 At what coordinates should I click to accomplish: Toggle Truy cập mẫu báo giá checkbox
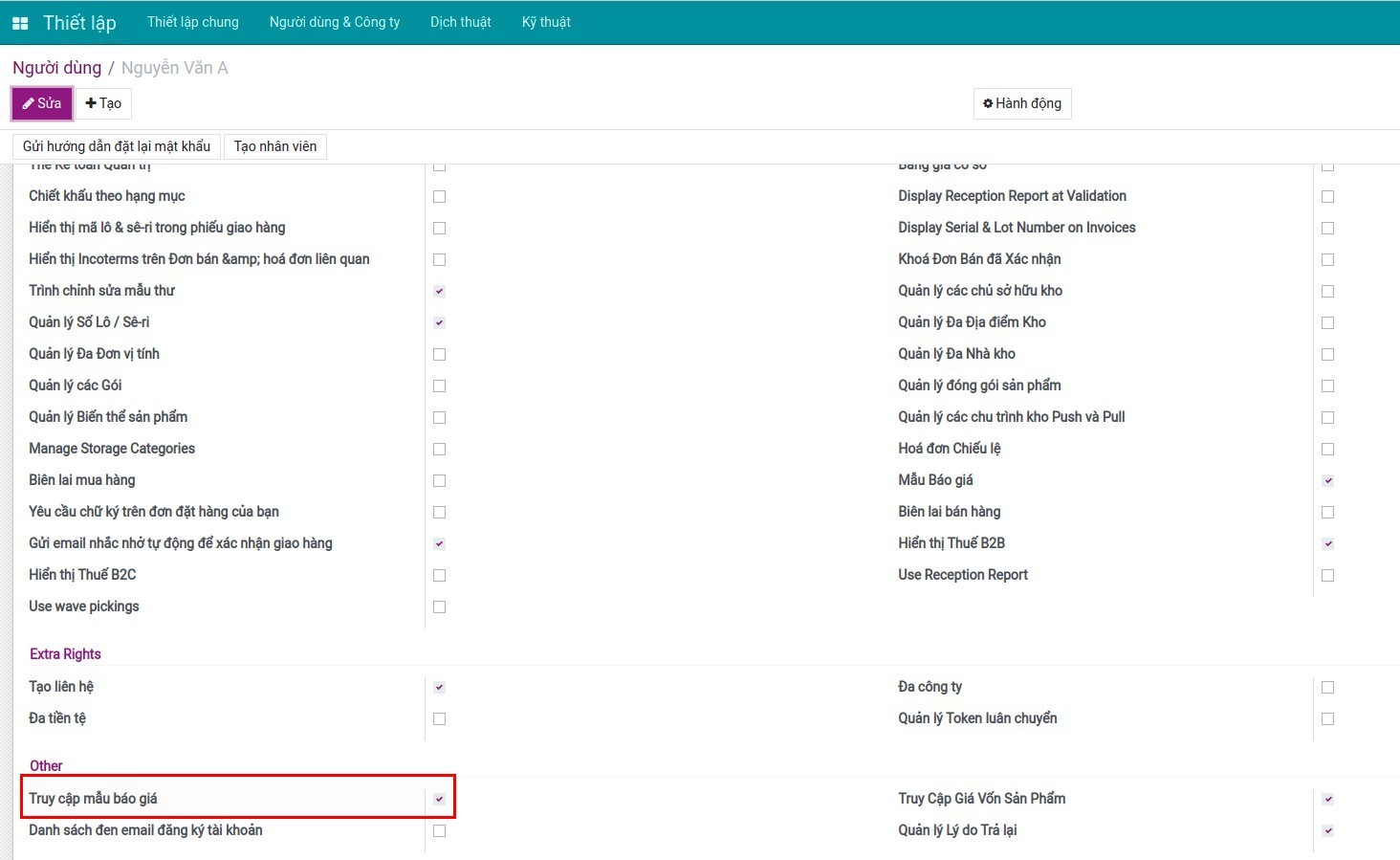(x=439, y=799)
